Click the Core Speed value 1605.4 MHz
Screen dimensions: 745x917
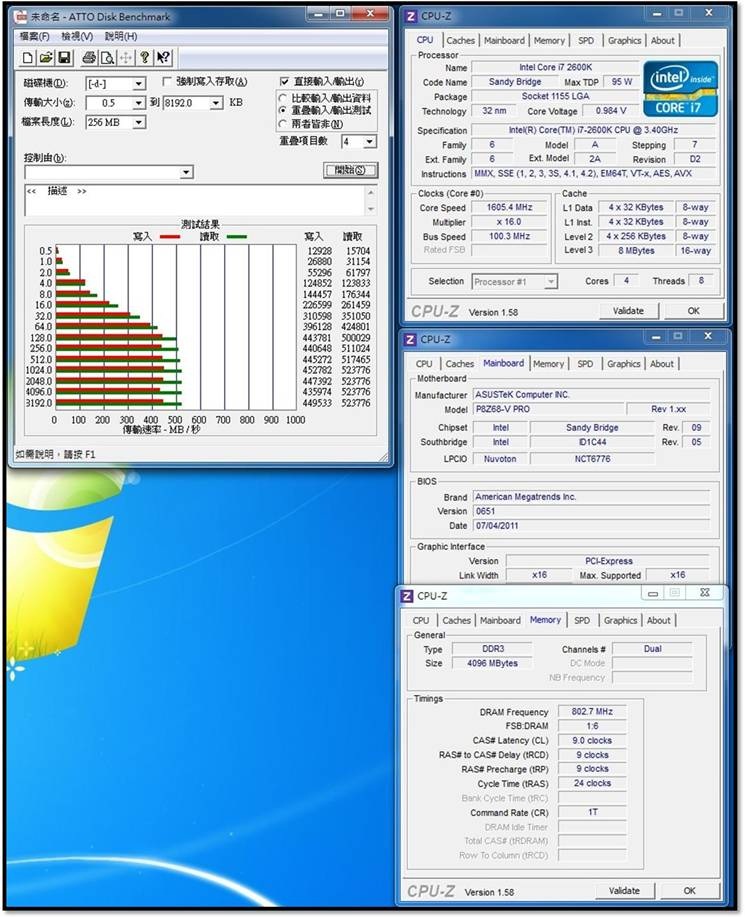[509, 208]
